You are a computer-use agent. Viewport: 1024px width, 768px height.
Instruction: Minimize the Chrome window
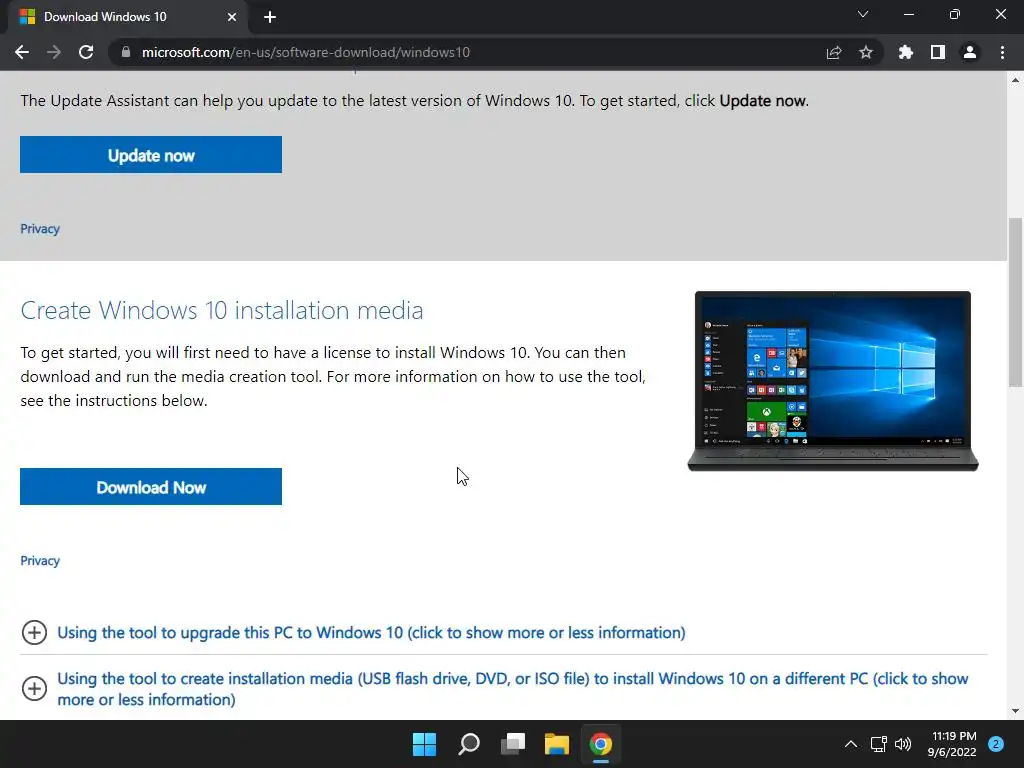(x=908, y=14)
